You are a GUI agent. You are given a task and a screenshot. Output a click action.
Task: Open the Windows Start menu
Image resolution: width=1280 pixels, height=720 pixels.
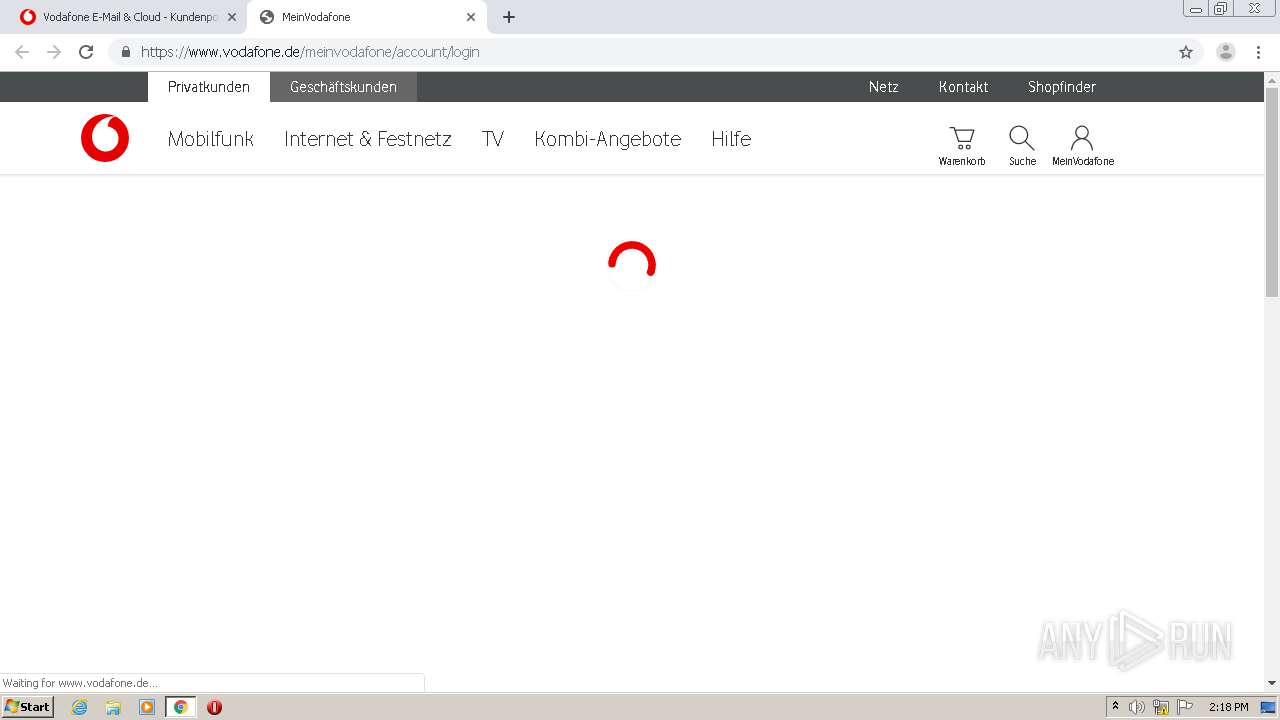28,707
